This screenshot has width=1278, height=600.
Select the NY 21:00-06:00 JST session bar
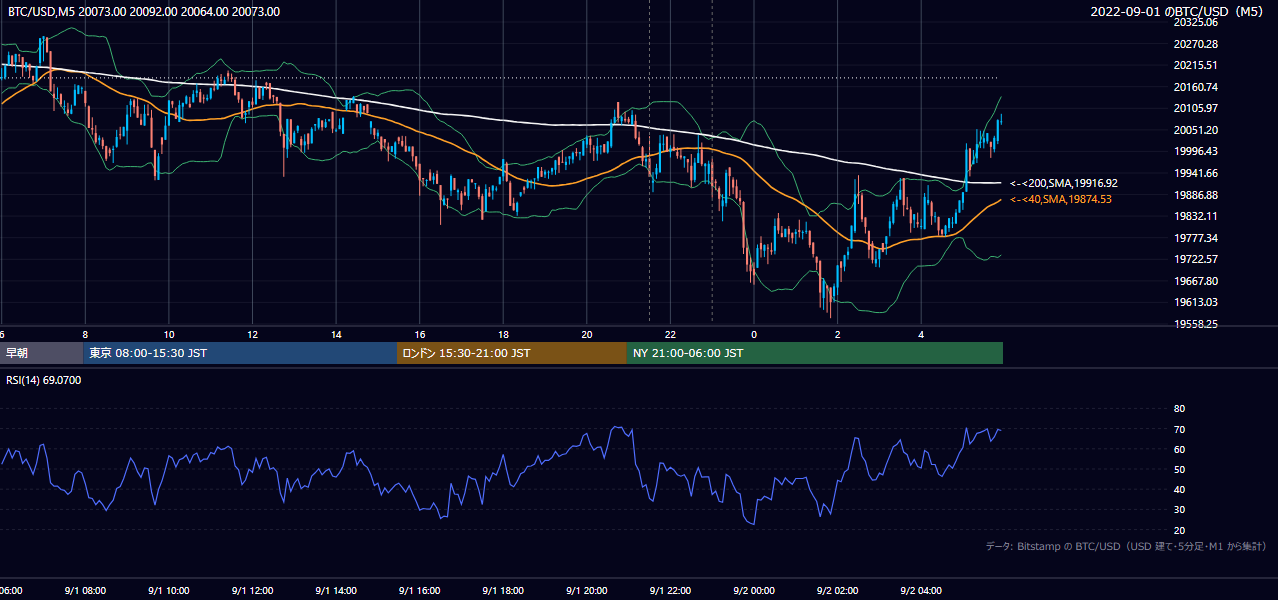(815, 353)
